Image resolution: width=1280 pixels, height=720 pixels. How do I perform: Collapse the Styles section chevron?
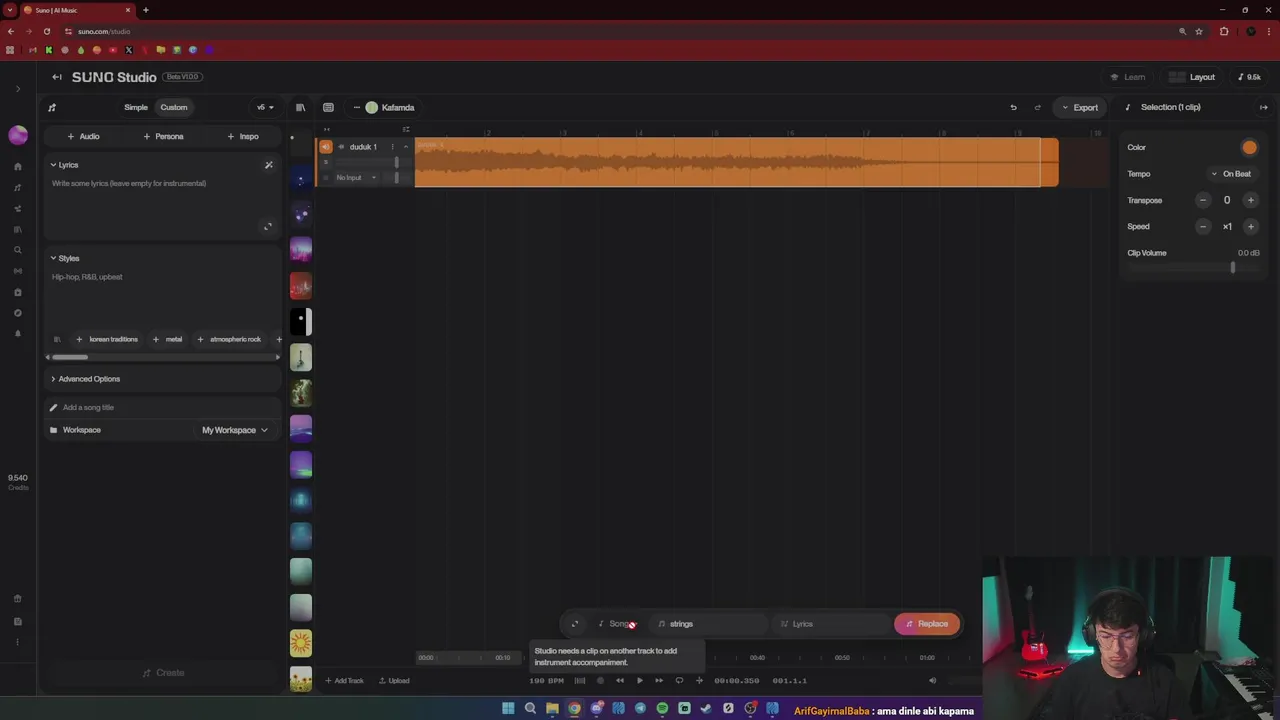(x=53, y=258)
